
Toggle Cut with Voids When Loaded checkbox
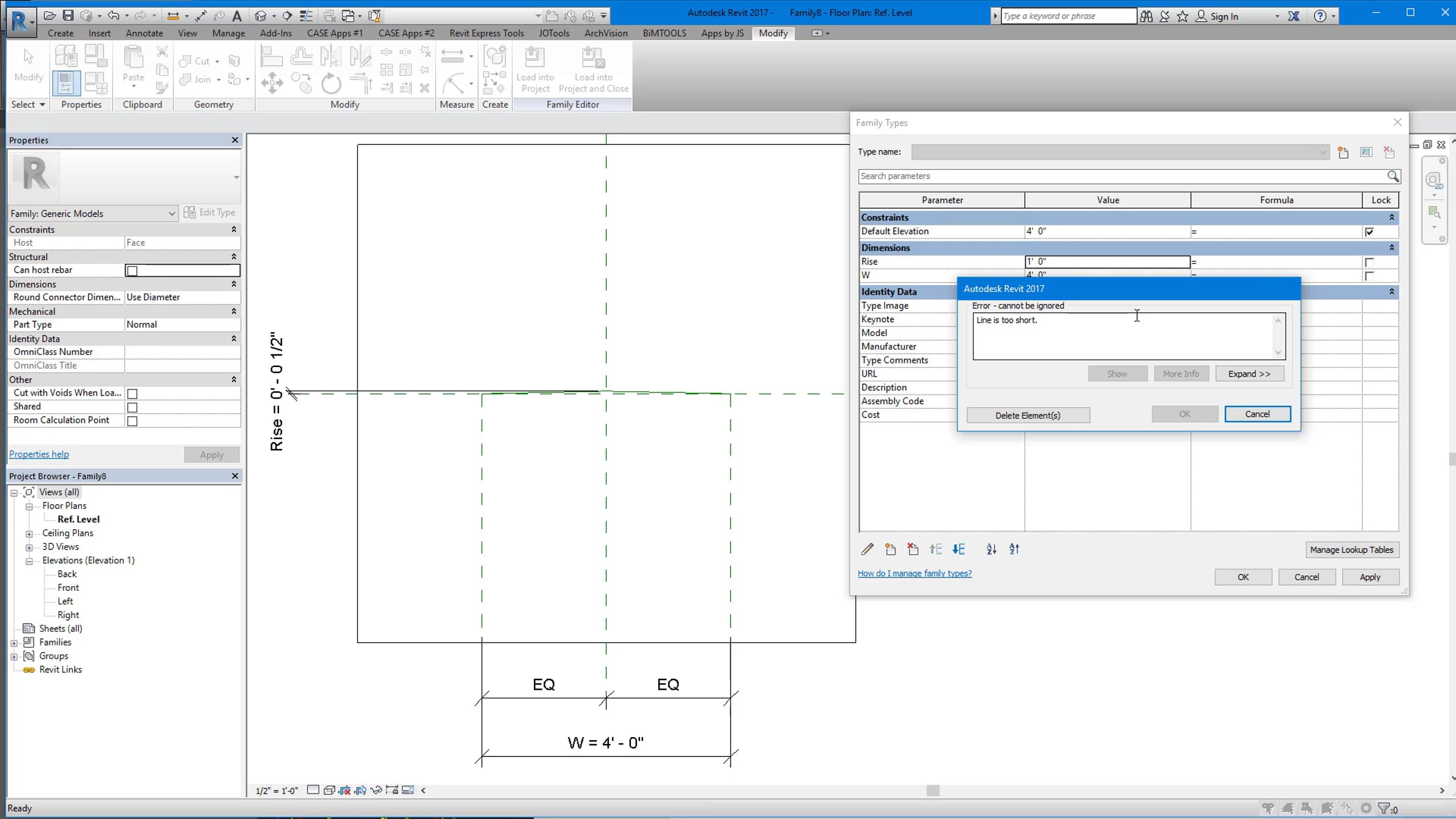click(132, 394)
